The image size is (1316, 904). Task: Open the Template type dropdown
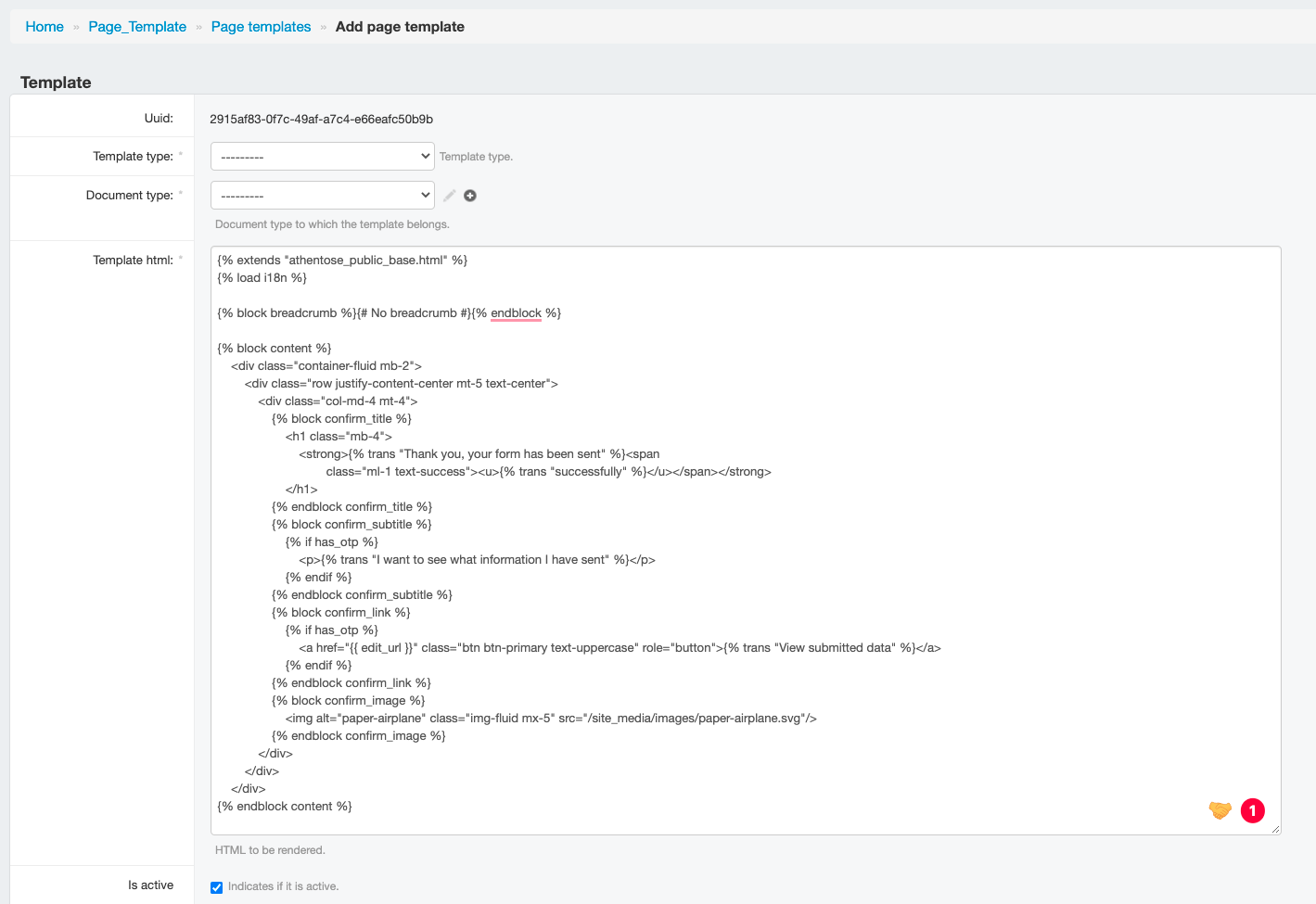pyautogui.click(x=322, y=157)
